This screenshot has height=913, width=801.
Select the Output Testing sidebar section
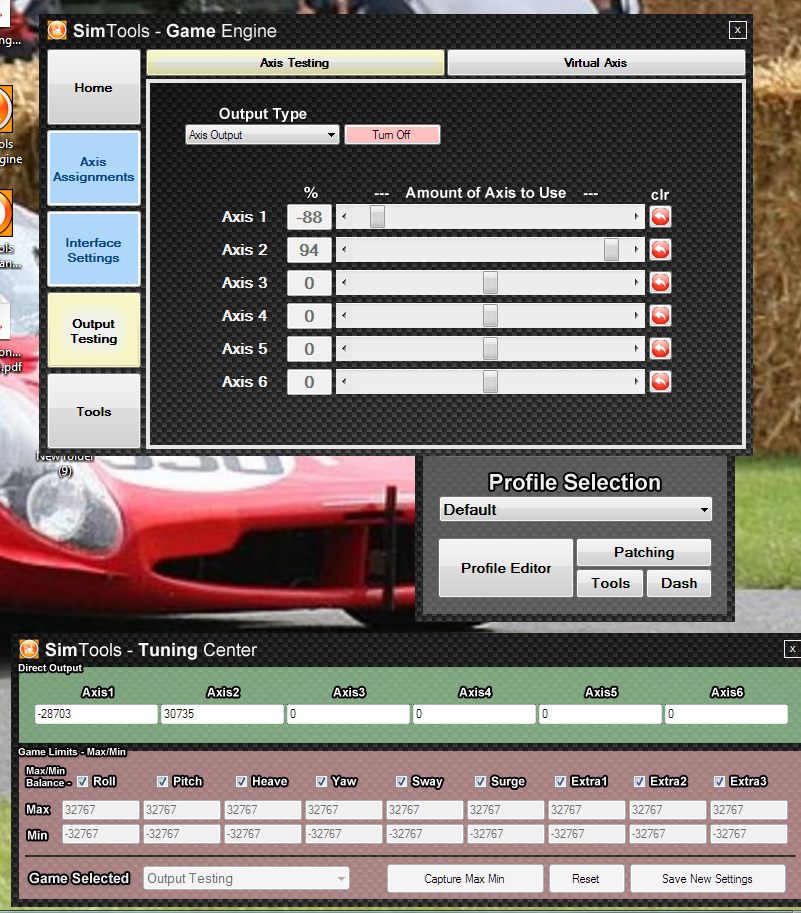[94, 331]
